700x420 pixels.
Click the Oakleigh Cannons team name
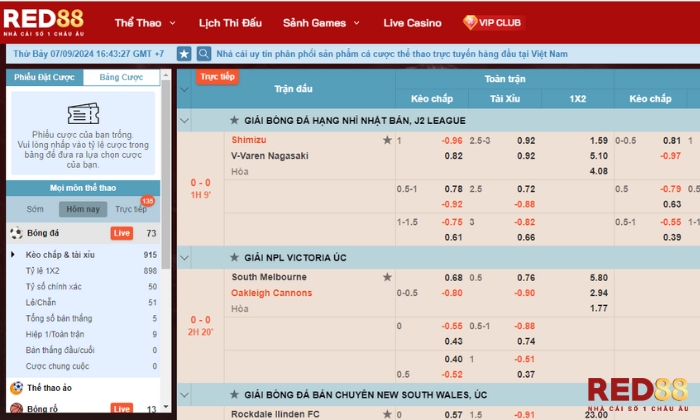[271, 293]
